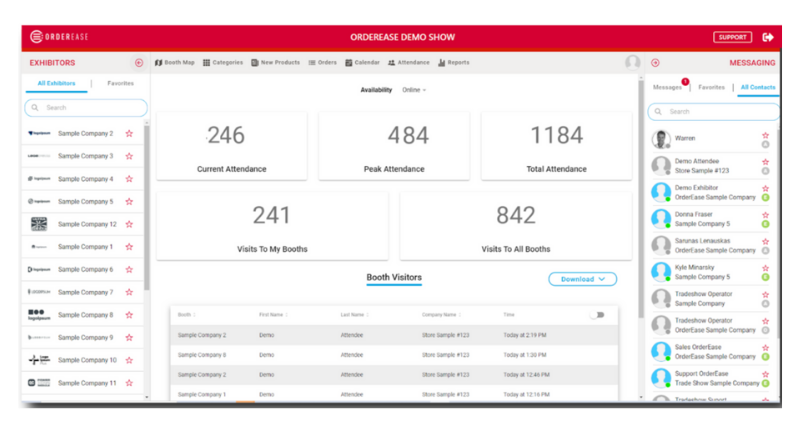The height and width of the screenshot is (442, 795).
Task: Click the main content scrollbar
Action: [641, 198]
